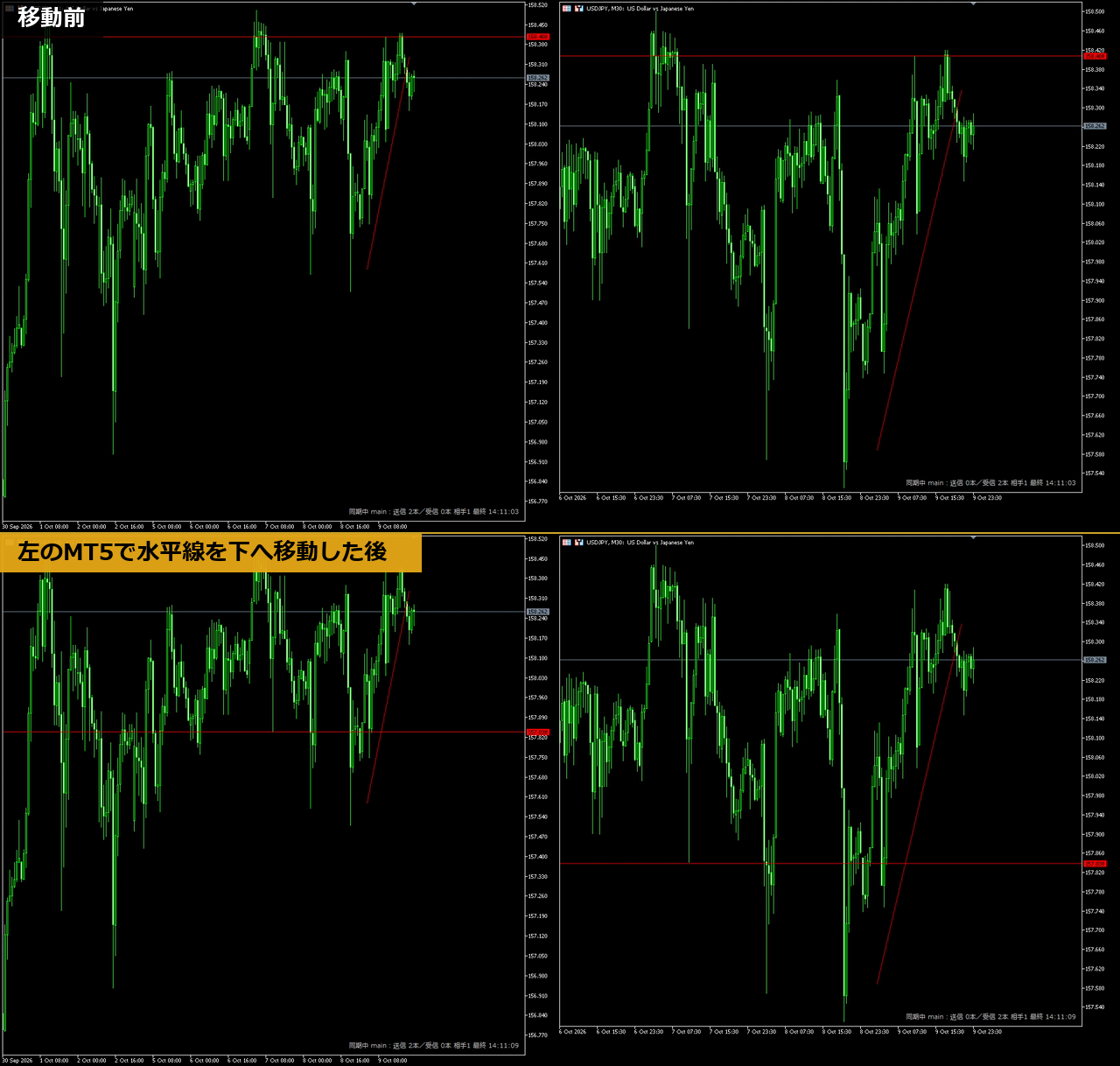Click the grey 158.262 current price label in the bottom-left chart
1120x1066 pixels.
(x=537, y=612)
